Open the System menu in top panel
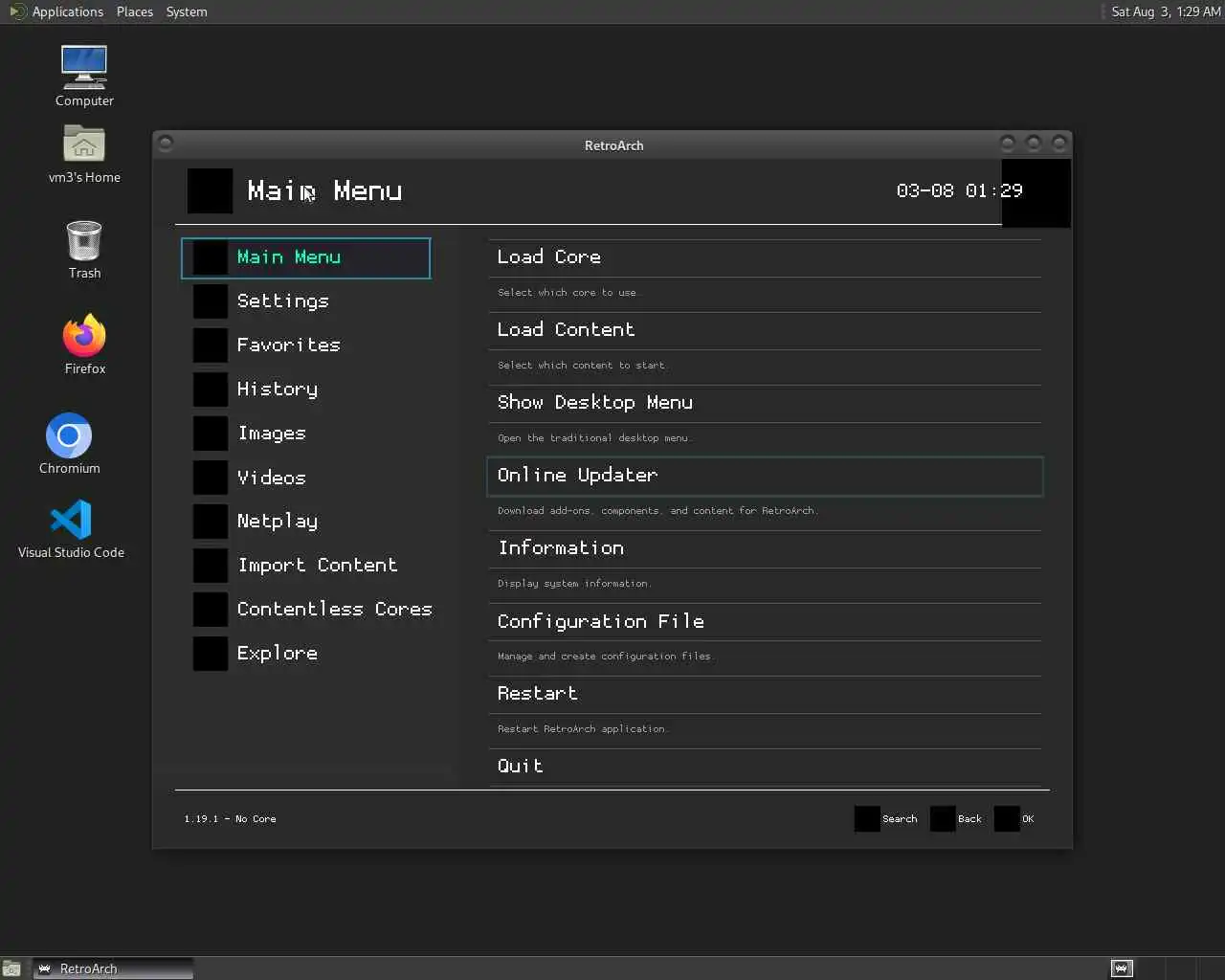This screenshot has width=1225, height=980. click(187, 11)
